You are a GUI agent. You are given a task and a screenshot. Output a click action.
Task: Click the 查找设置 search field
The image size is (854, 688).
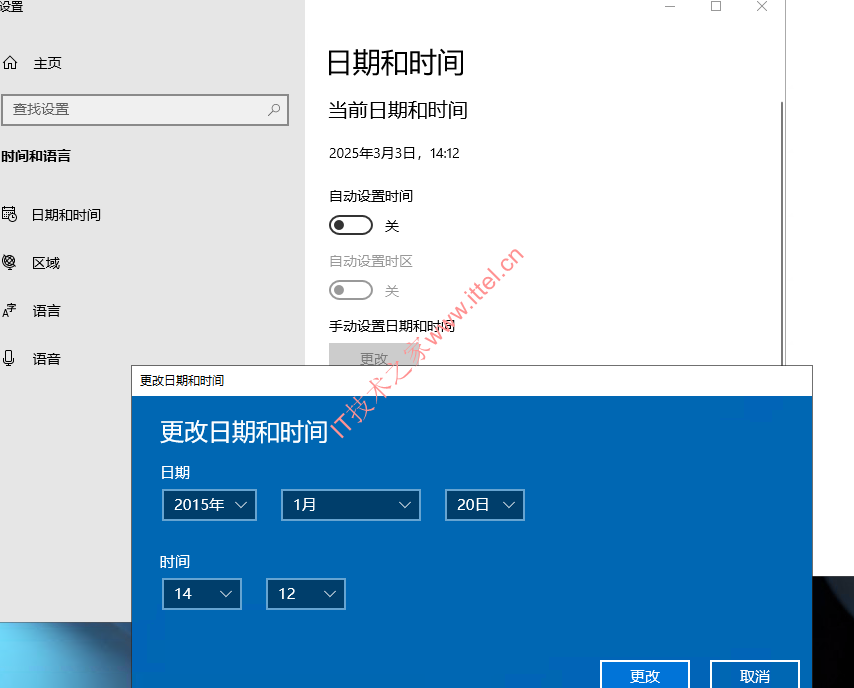[145, 109]
